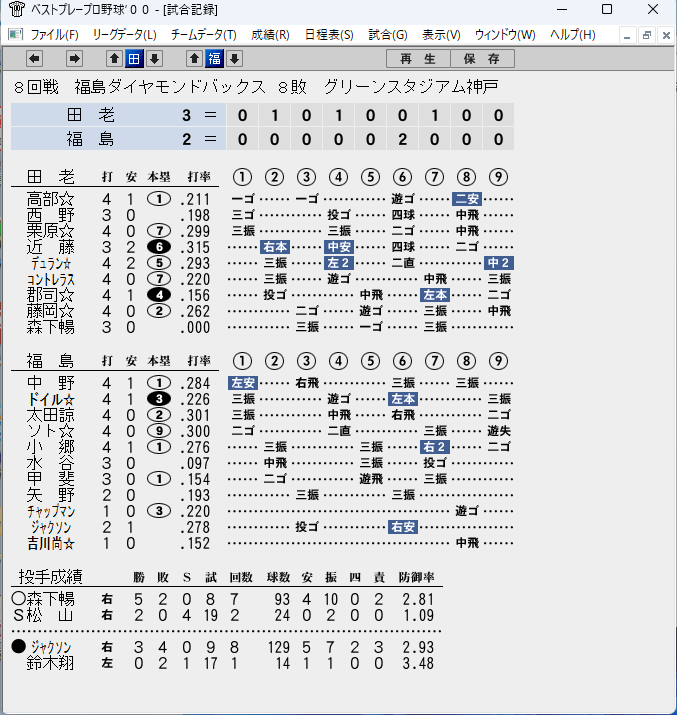Click ジャクソン's 右安 hit in inning 6
The height and width of the screenshot is (715, 677).
(x=403, y=527)
